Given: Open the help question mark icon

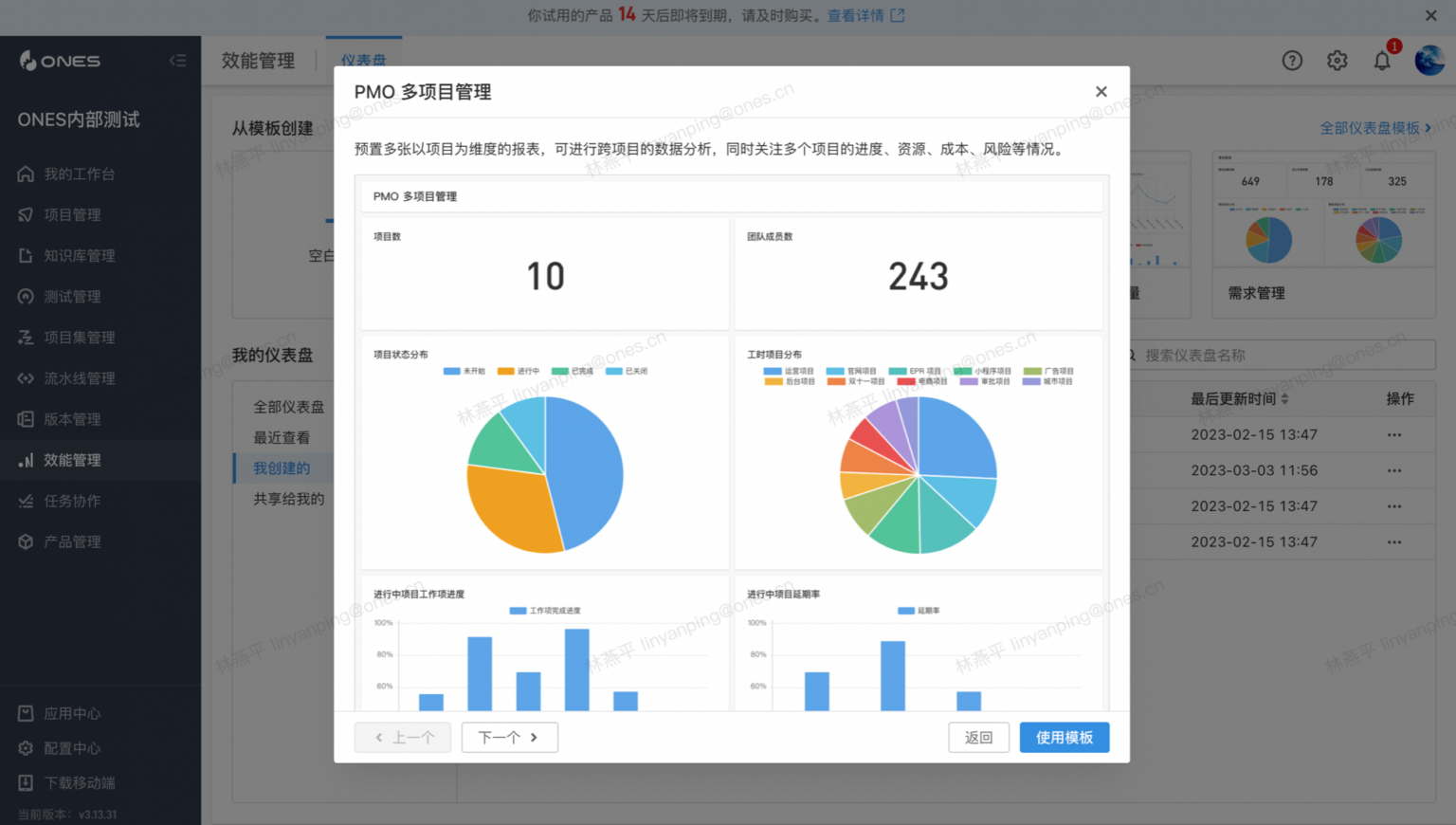Looking at the screenshot, I should coord(1292,60).
